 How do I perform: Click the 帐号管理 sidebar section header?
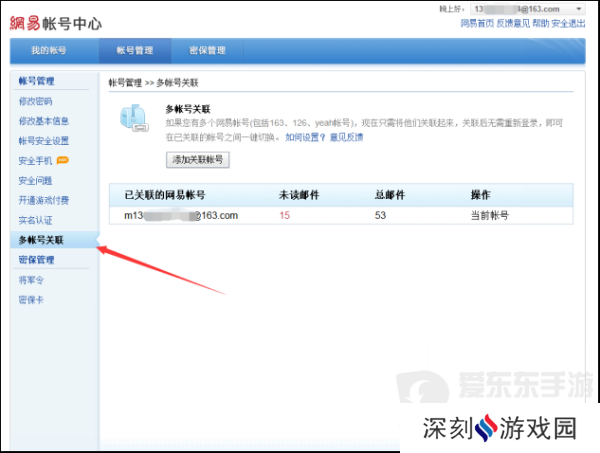[36, 81]
